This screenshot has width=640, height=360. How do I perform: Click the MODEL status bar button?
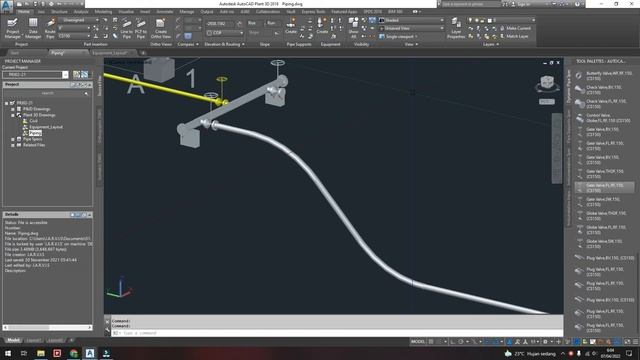pos(418,342)
